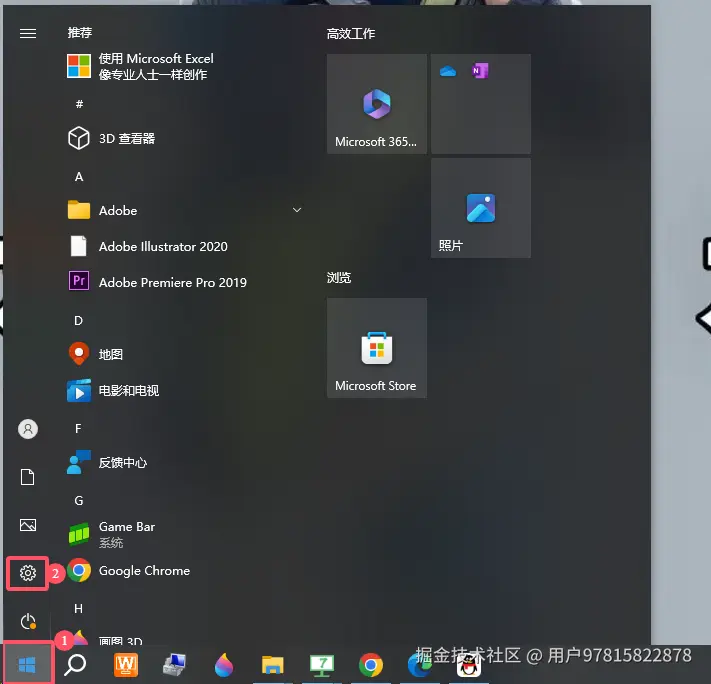Jump via the D letter header
This screenshot has height=684, width=711.
[78, 321]
